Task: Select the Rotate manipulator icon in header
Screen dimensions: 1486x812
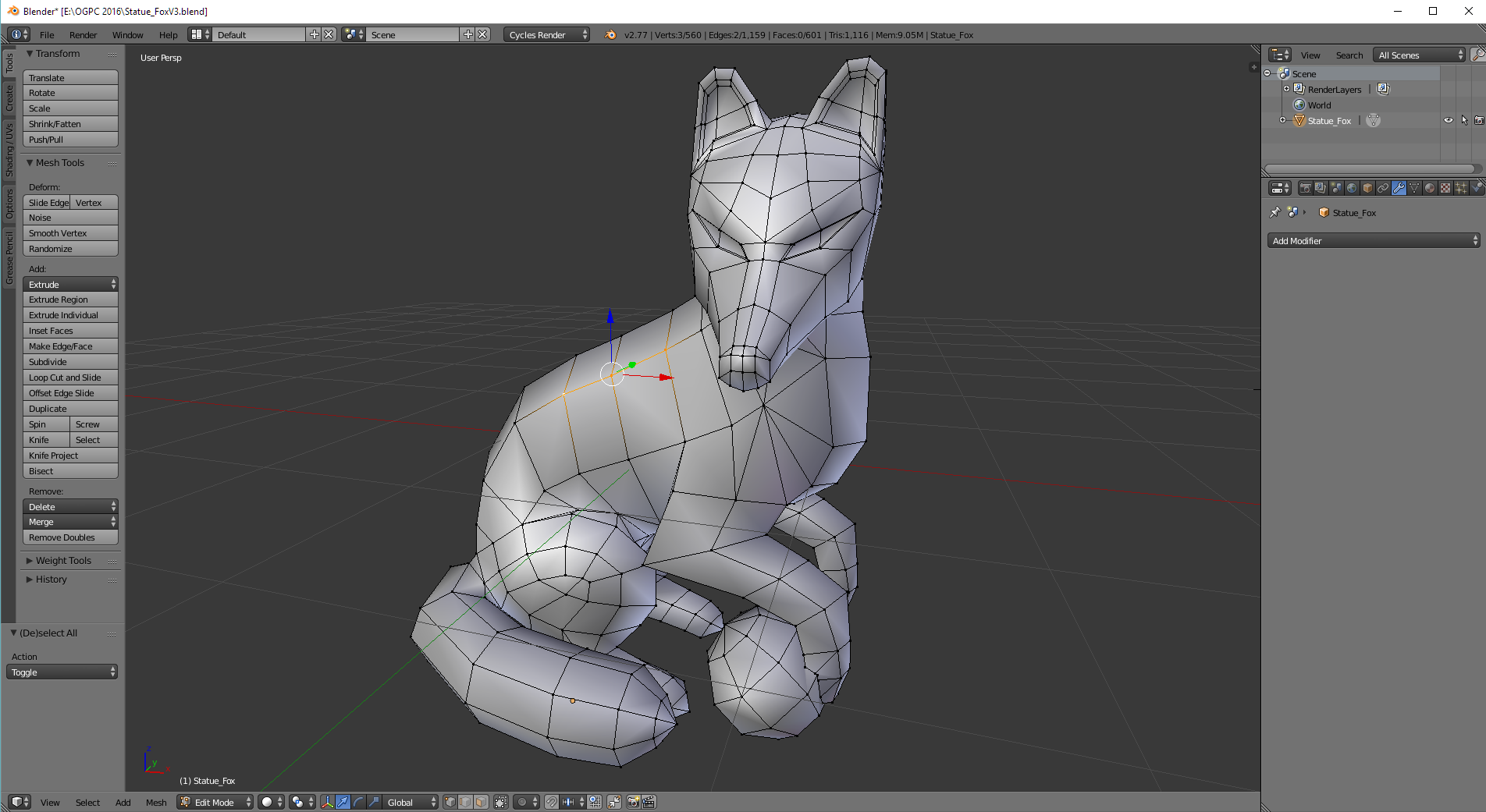Action: point(358,802)
